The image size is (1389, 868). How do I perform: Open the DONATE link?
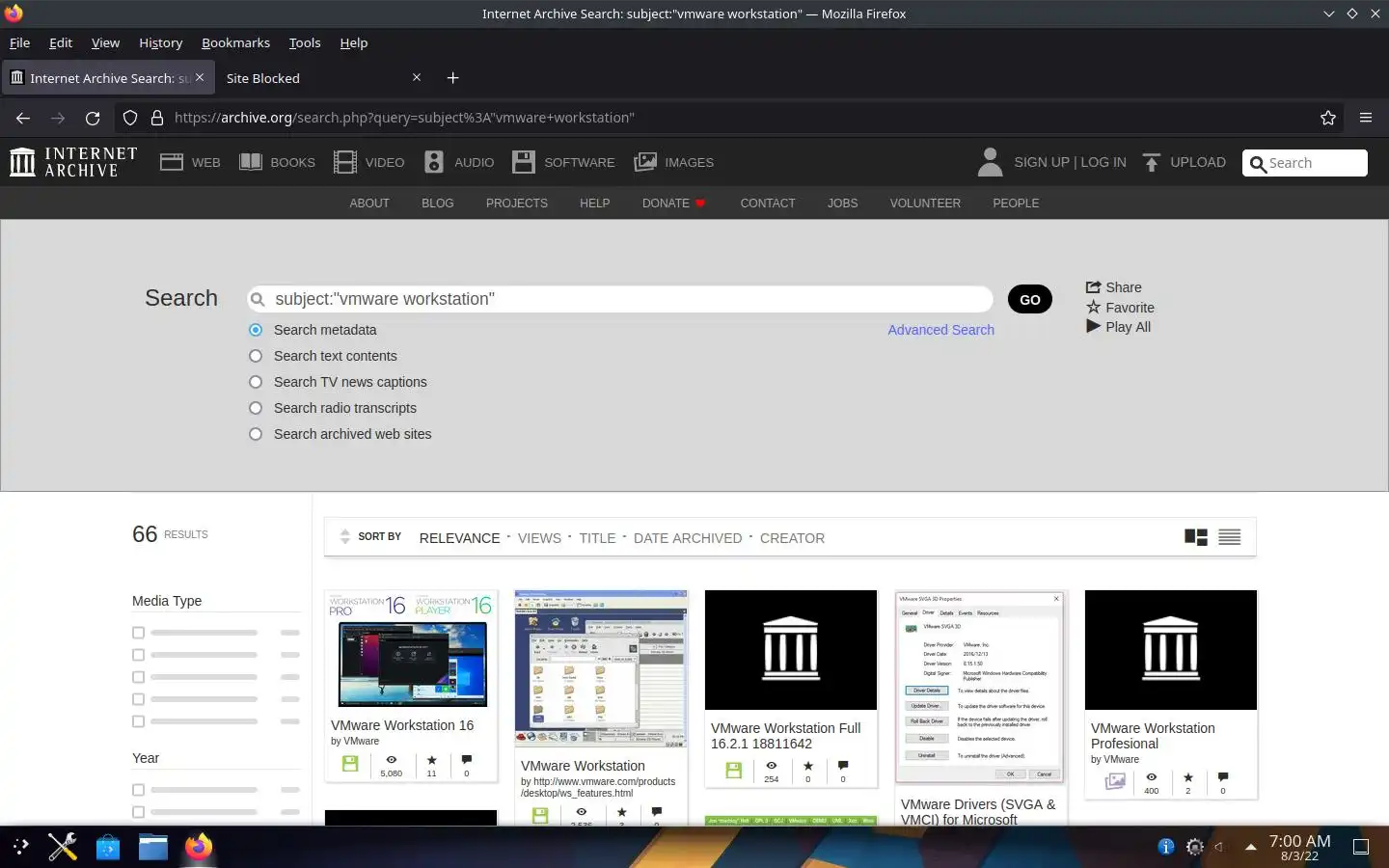click(x=673, y=203)
